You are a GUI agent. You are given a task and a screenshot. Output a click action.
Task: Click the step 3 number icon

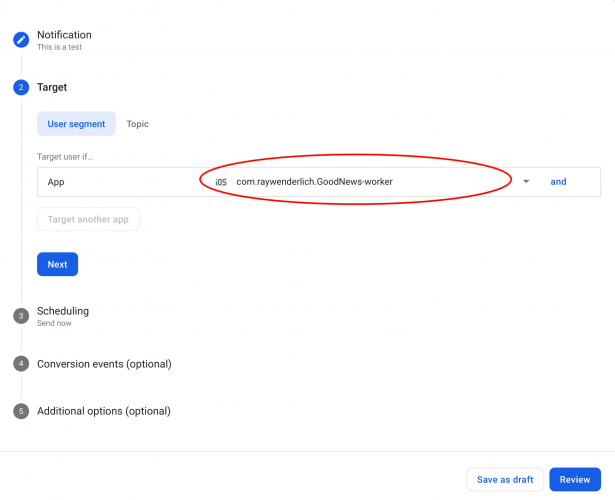20,316
